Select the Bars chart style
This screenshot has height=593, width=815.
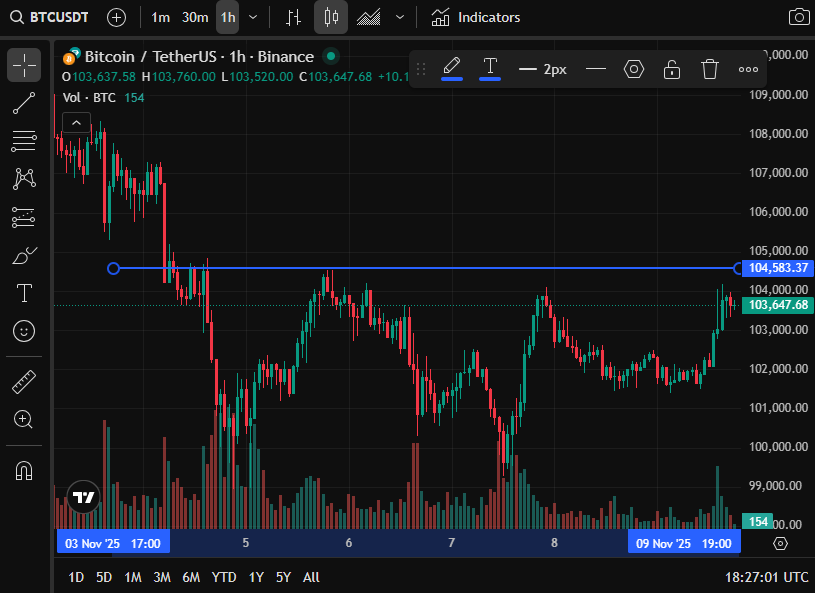pyautogui.click(x=294, y=18)
